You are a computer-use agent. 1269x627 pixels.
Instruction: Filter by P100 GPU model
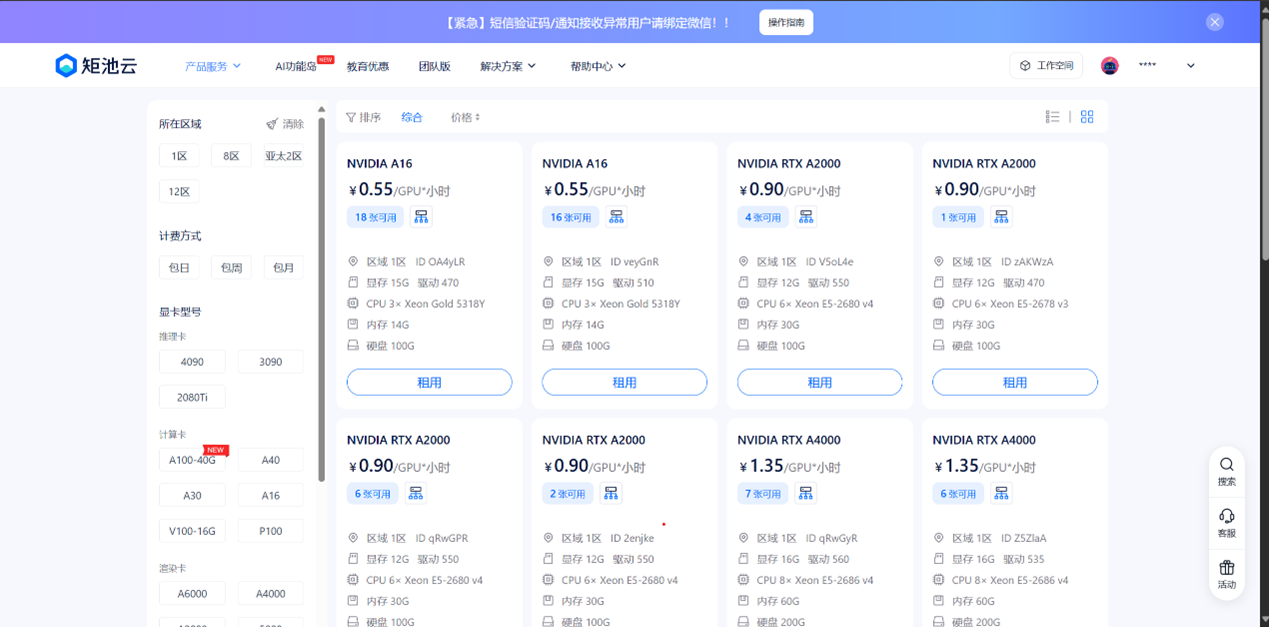pyautogui.click(x=271, y=531)
